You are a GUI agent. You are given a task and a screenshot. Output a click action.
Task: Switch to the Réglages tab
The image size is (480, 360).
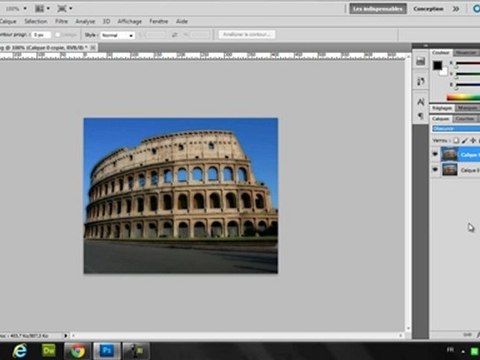pyautogui.click(x=442, y=108)
